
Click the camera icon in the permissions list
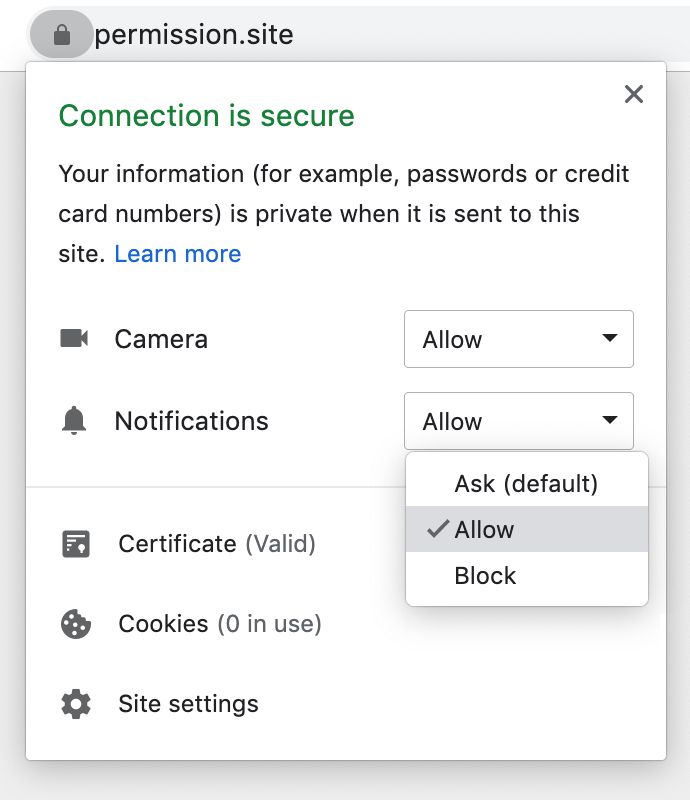point(74,339)
